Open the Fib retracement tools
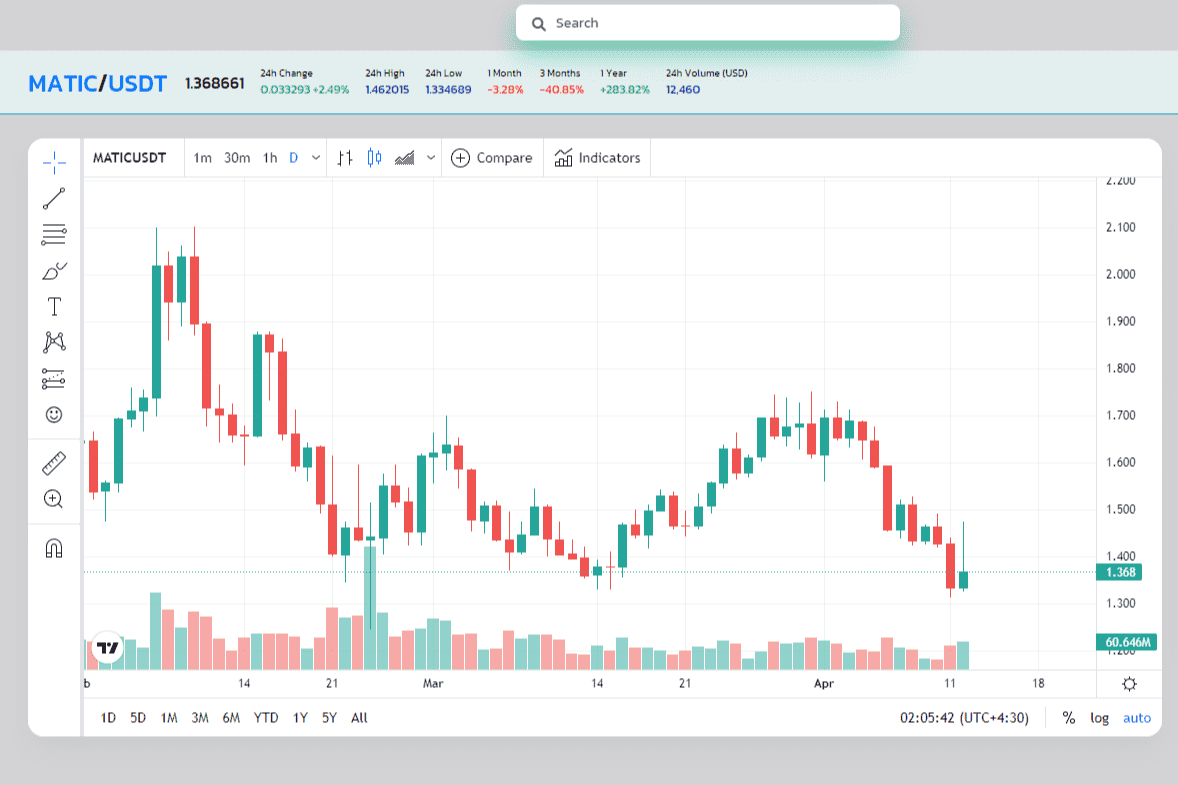 coord(54,234)
